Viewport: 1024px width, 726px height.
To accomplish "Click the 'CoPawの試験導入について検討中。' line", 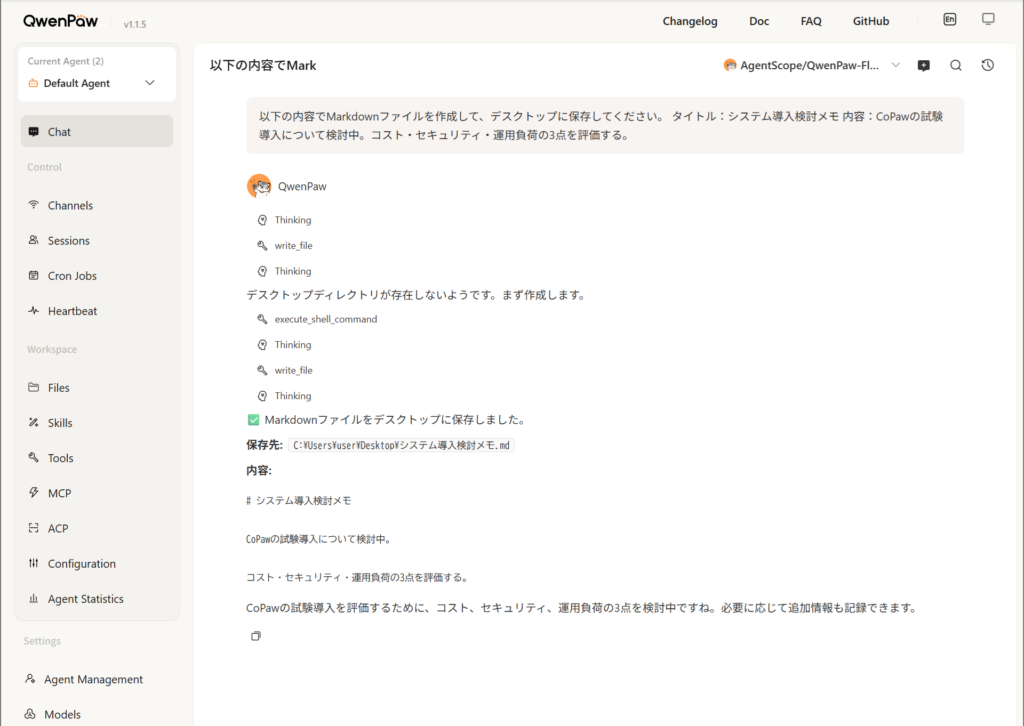I will tap(319, 539).
